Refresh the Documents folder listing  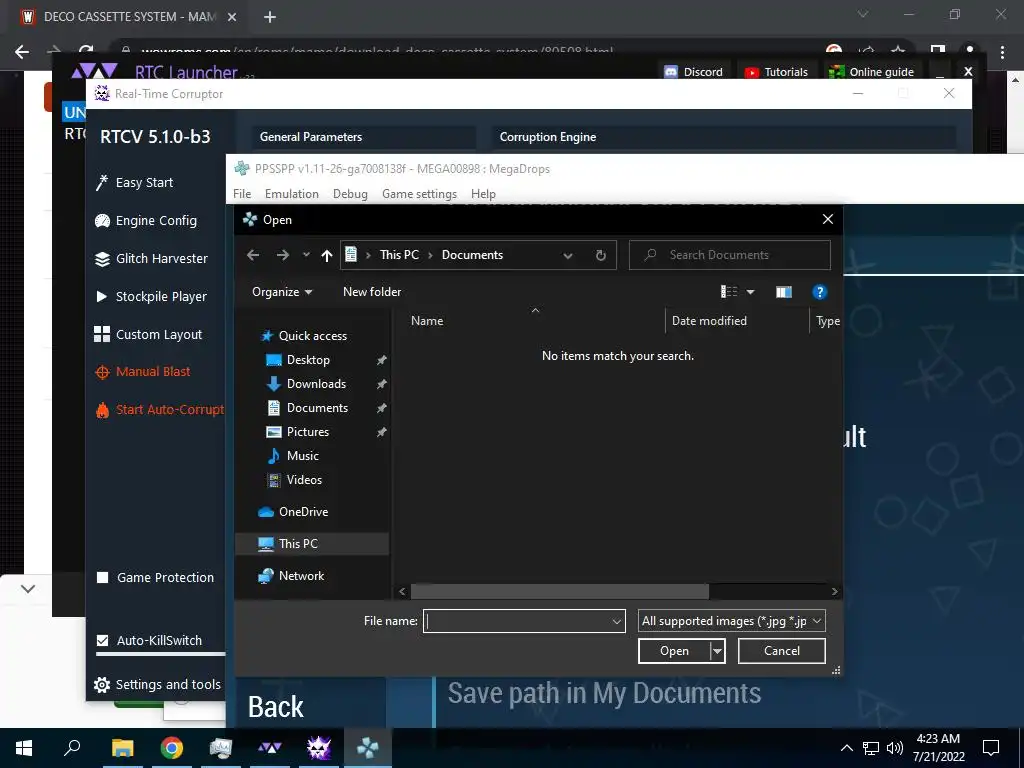click(601, 255)
